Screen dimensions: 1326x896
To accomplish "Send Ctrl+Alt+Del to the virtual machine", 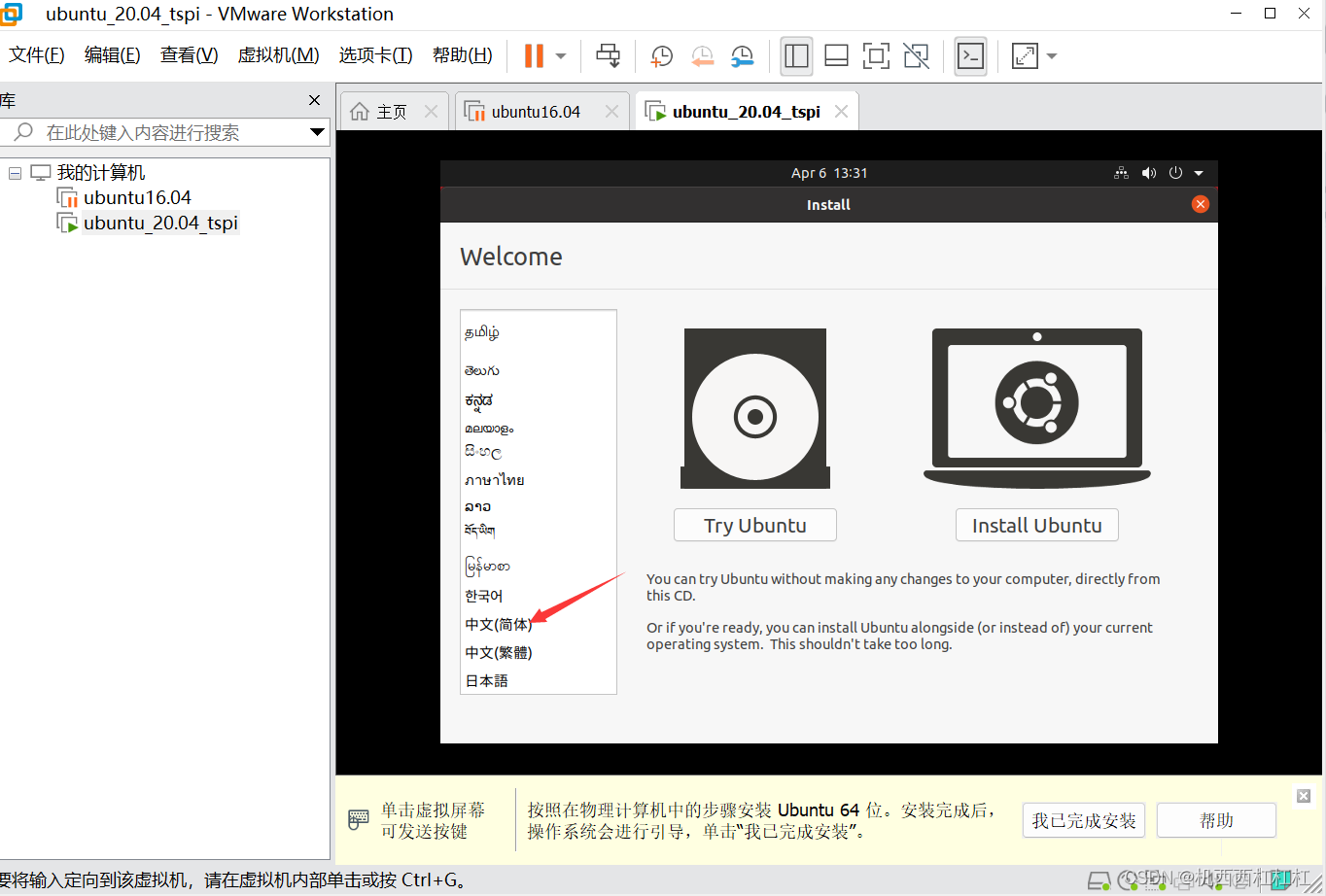I will (609, 55).
